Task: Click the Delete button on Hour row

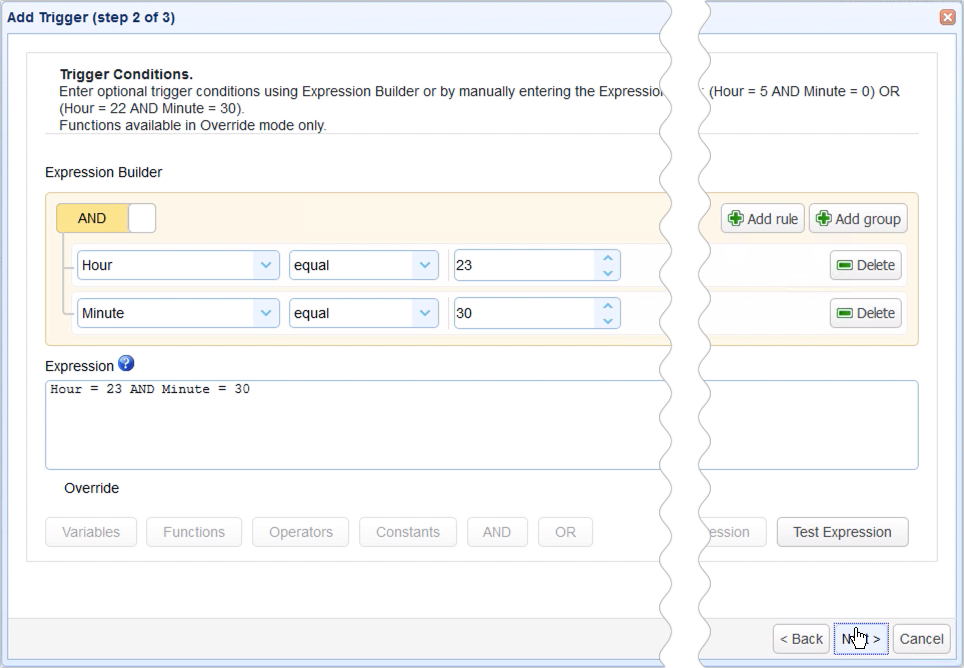Action: (x=866, y=265)
